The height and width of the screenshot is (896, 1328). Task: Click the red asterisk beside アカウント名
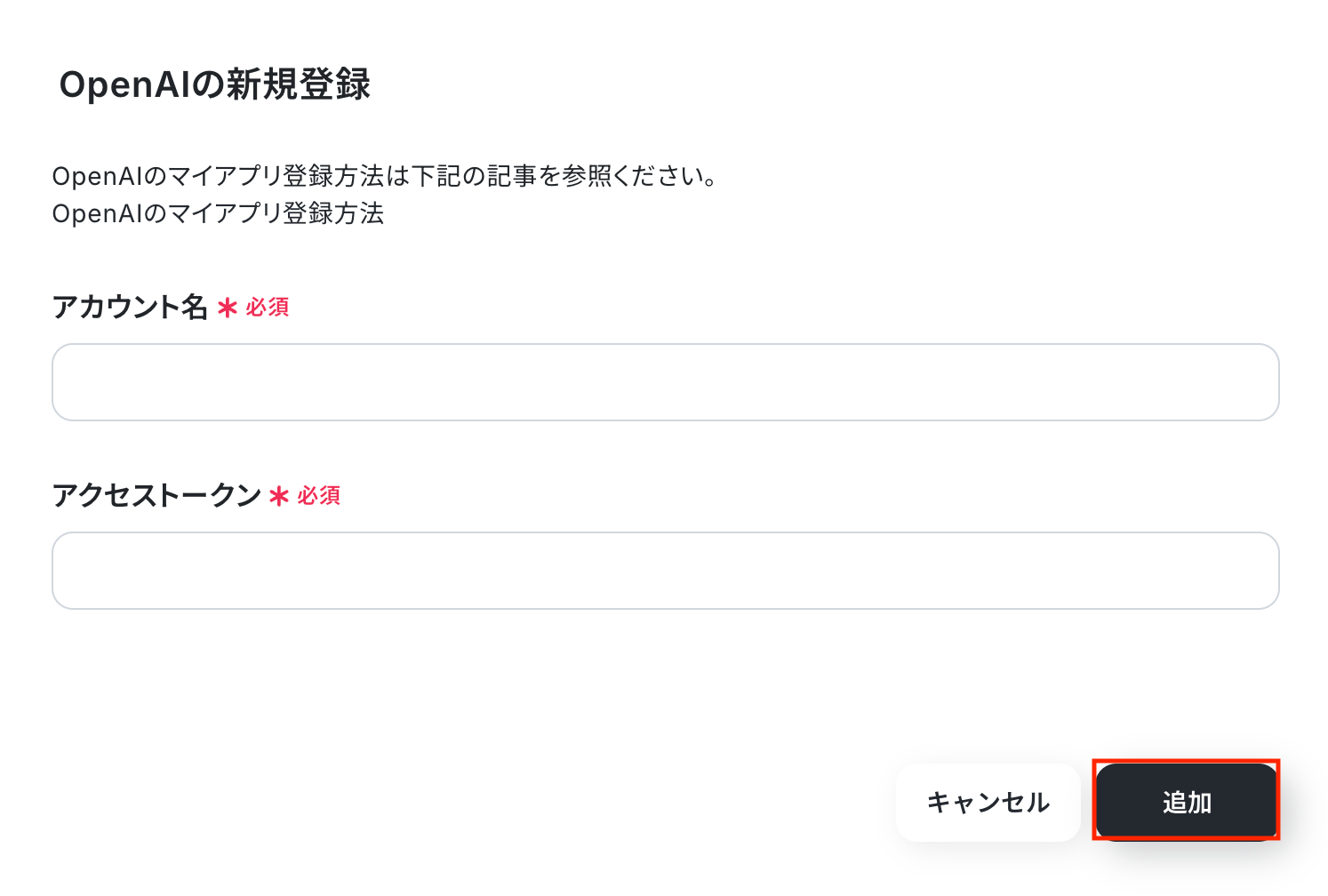[228, 308]
